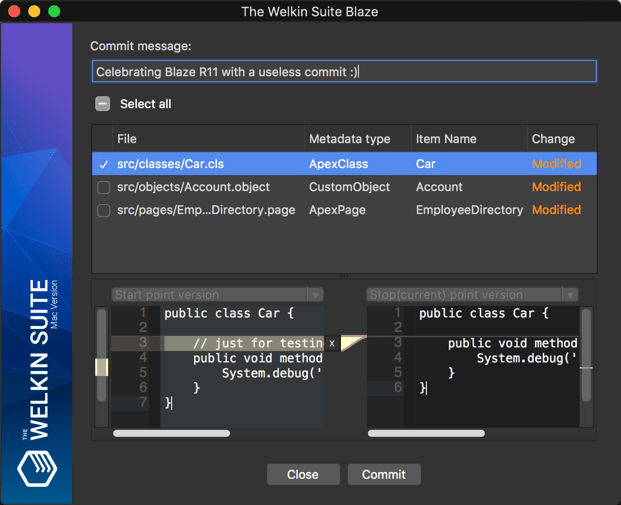Toggle the Select all checkbox
The height and width of the screenshot is (505, 621).
point(103,104)
